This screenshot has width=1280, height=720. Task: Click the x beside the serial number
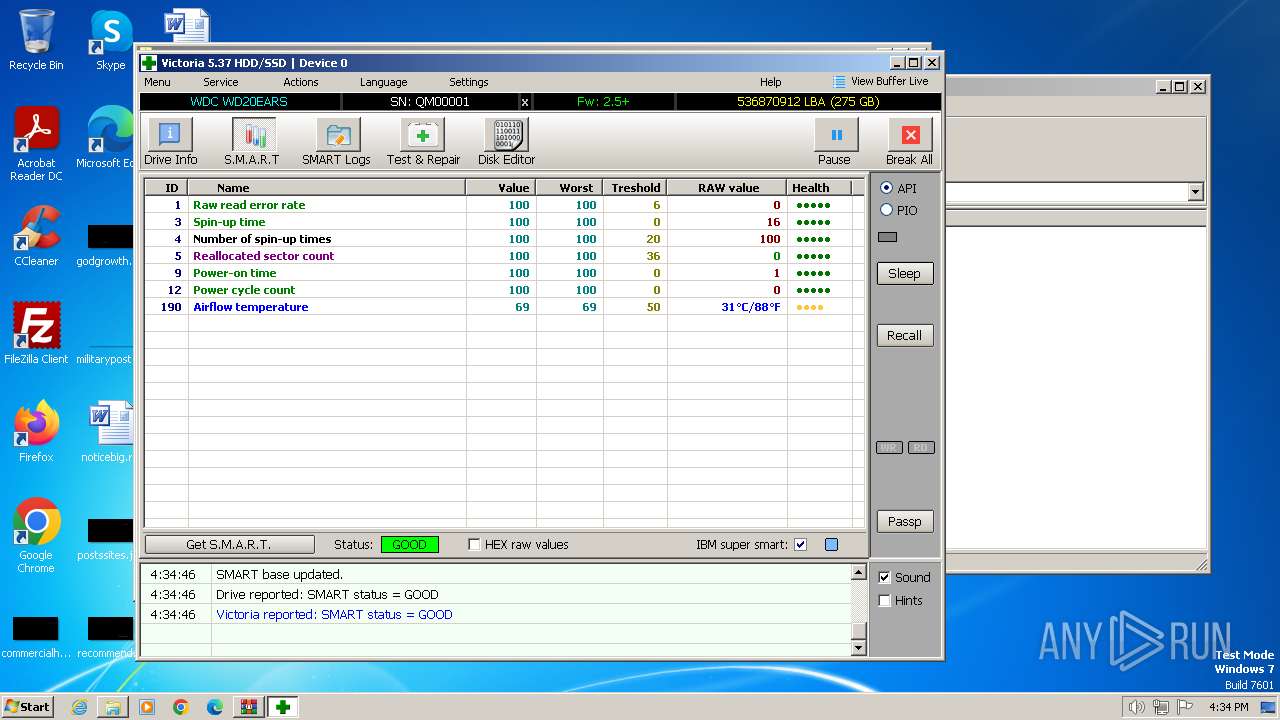point(525,102)
